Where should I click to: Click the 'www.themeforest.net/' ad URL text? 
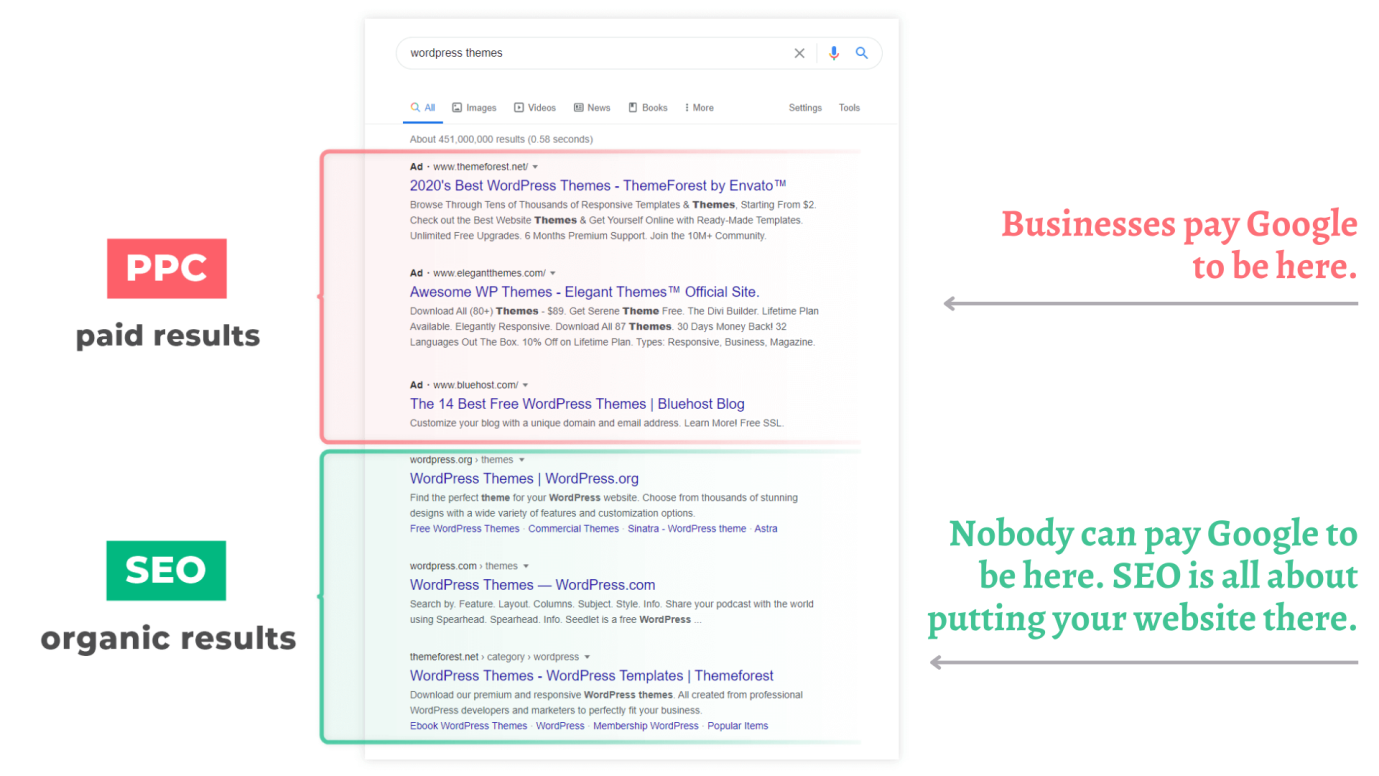tap(480, 167)
